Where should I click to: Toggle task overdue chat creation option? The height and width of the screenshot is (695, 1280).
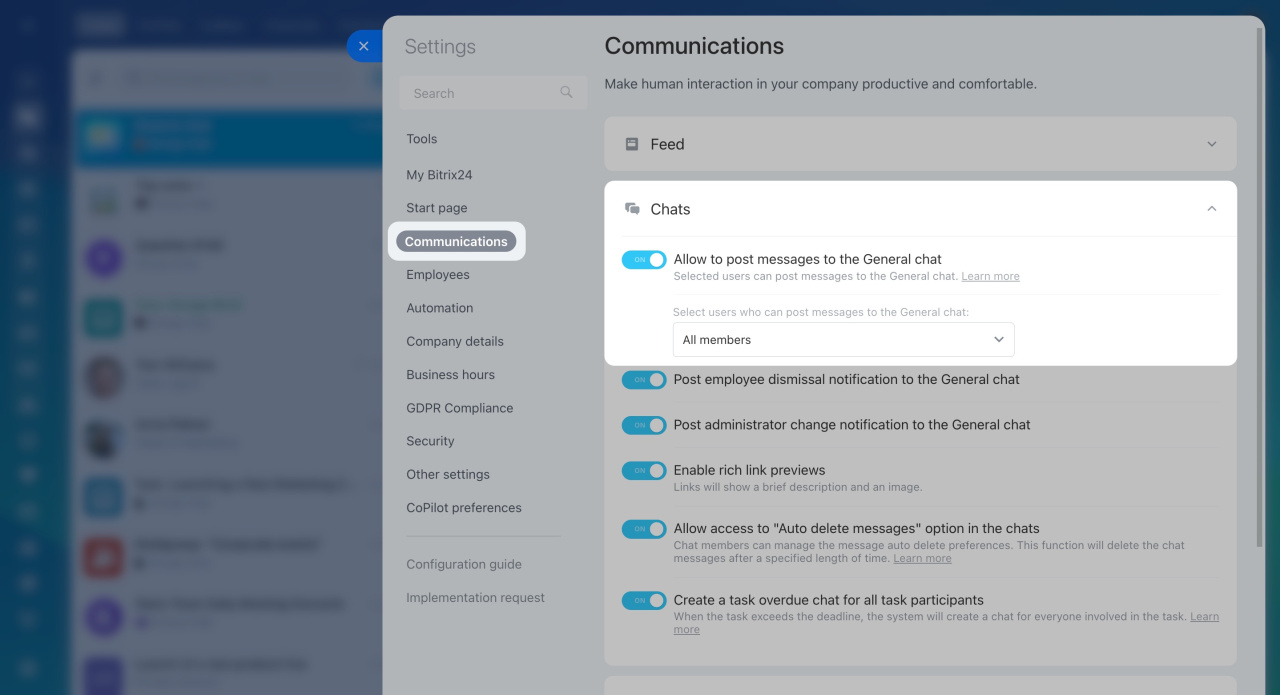tap(644, 601)
